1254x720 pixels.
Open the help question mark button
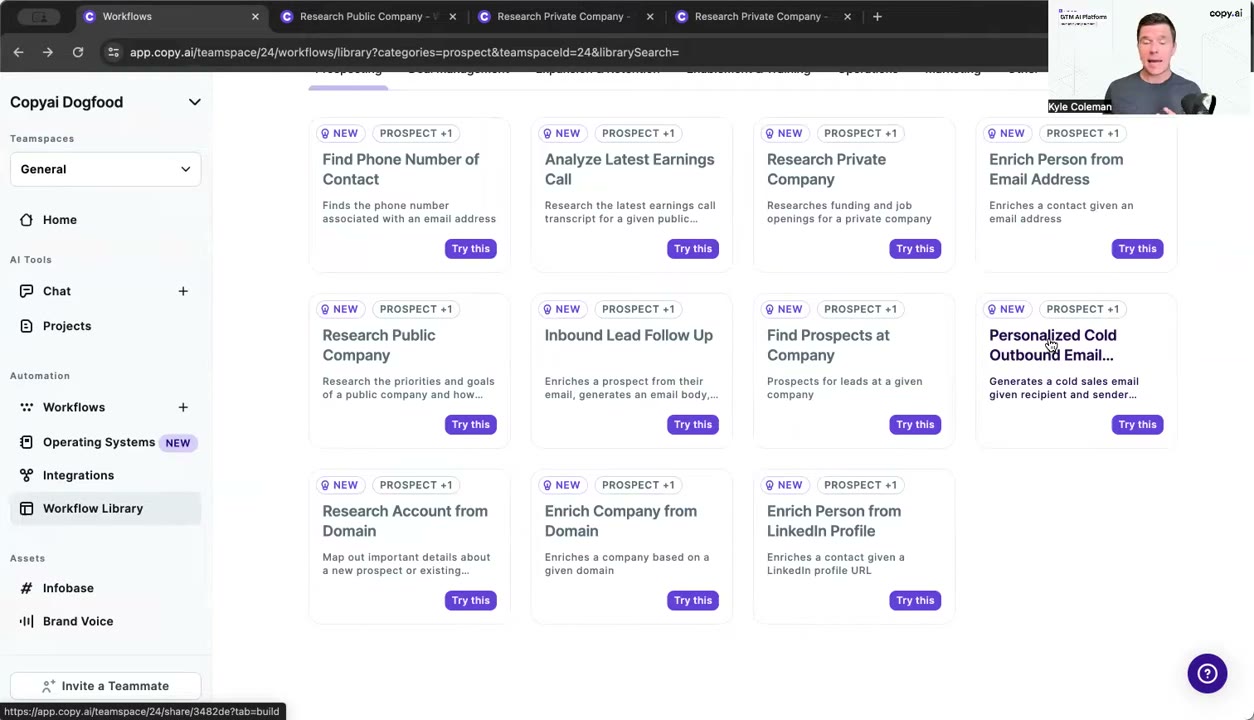[1207, 673]
